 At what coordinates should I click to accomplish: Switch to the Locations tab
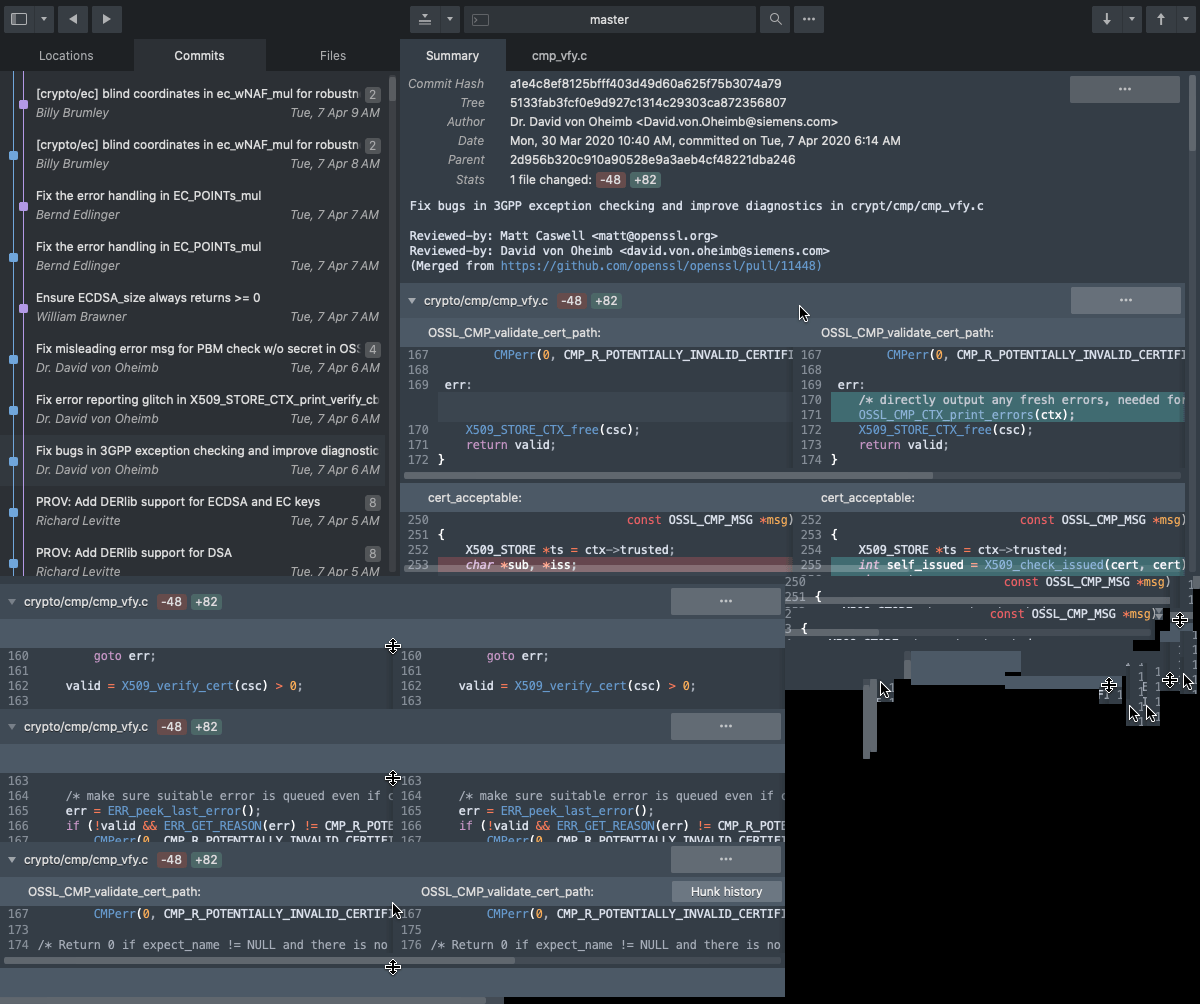66,56
